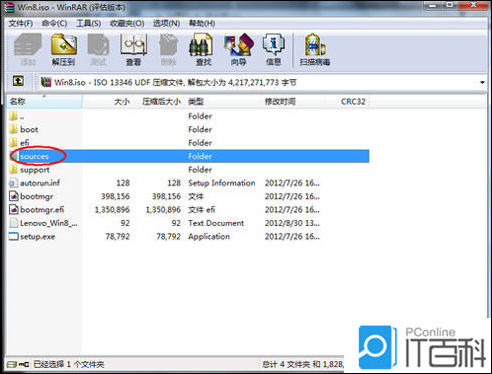Open the Commands (命令) menu
Screen dimensions: 492x374
click(54, 23)
